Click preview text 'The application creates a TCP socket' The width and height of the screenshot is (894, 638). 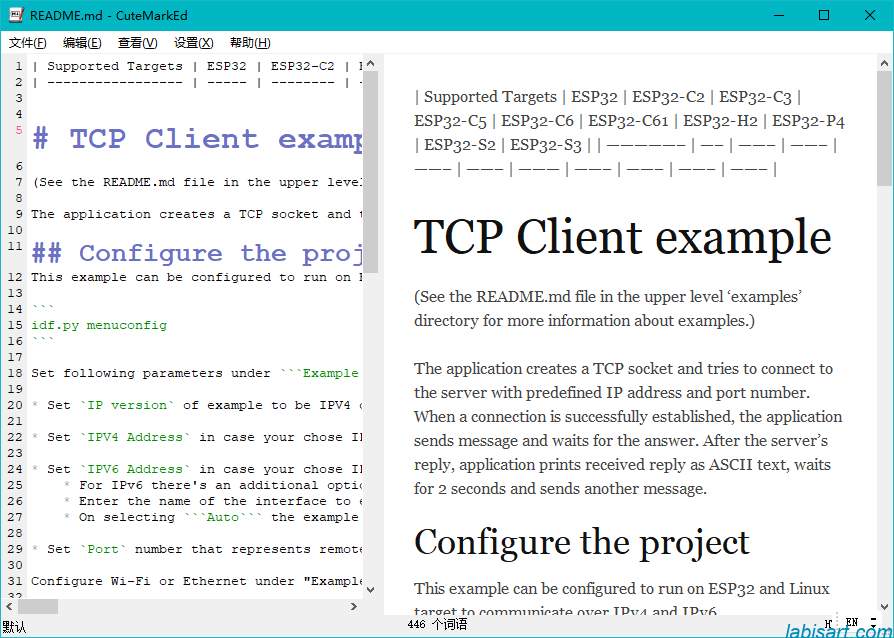click(x=628, y=429)
